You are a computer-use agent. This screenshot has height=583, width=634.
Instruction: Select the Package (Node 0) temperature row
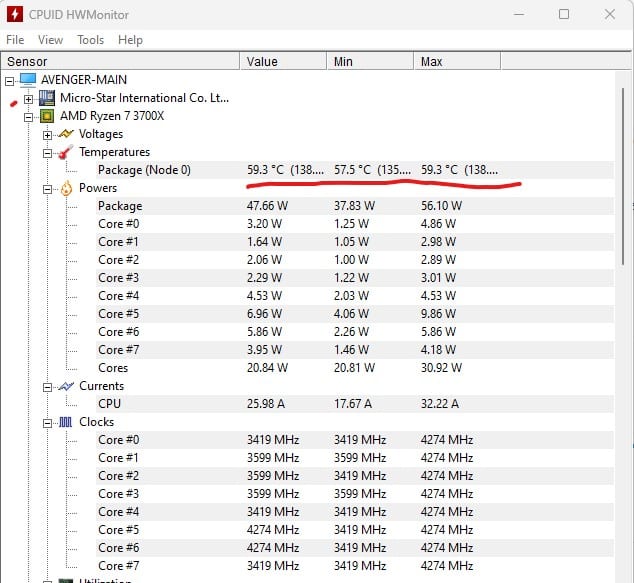(144, 170)
